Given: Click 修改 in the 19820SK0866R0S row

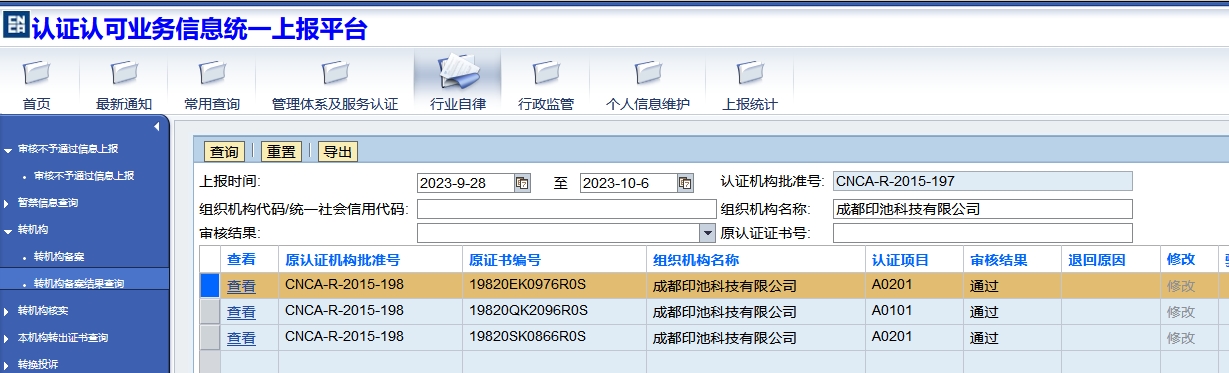Looking at the screenshot, I should [1180, 337].
